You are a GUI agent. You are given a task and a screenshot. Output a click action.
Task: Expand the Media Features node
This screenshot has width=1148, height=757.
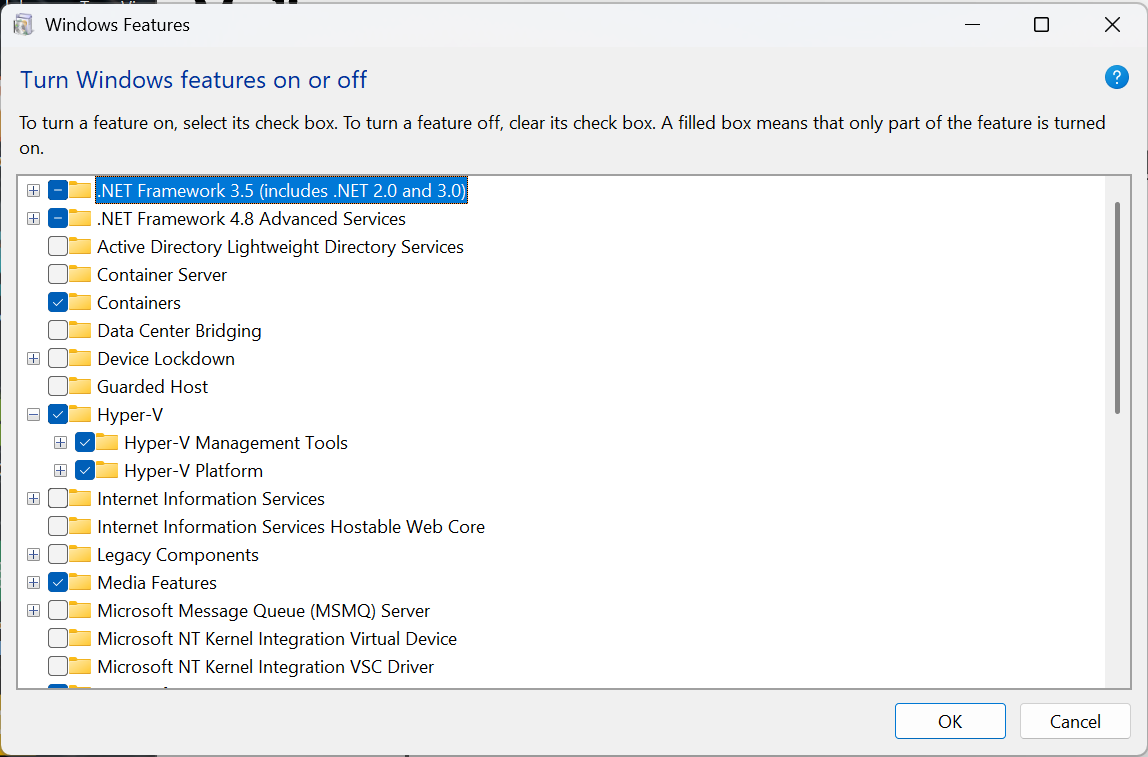[x=34, y=582]
